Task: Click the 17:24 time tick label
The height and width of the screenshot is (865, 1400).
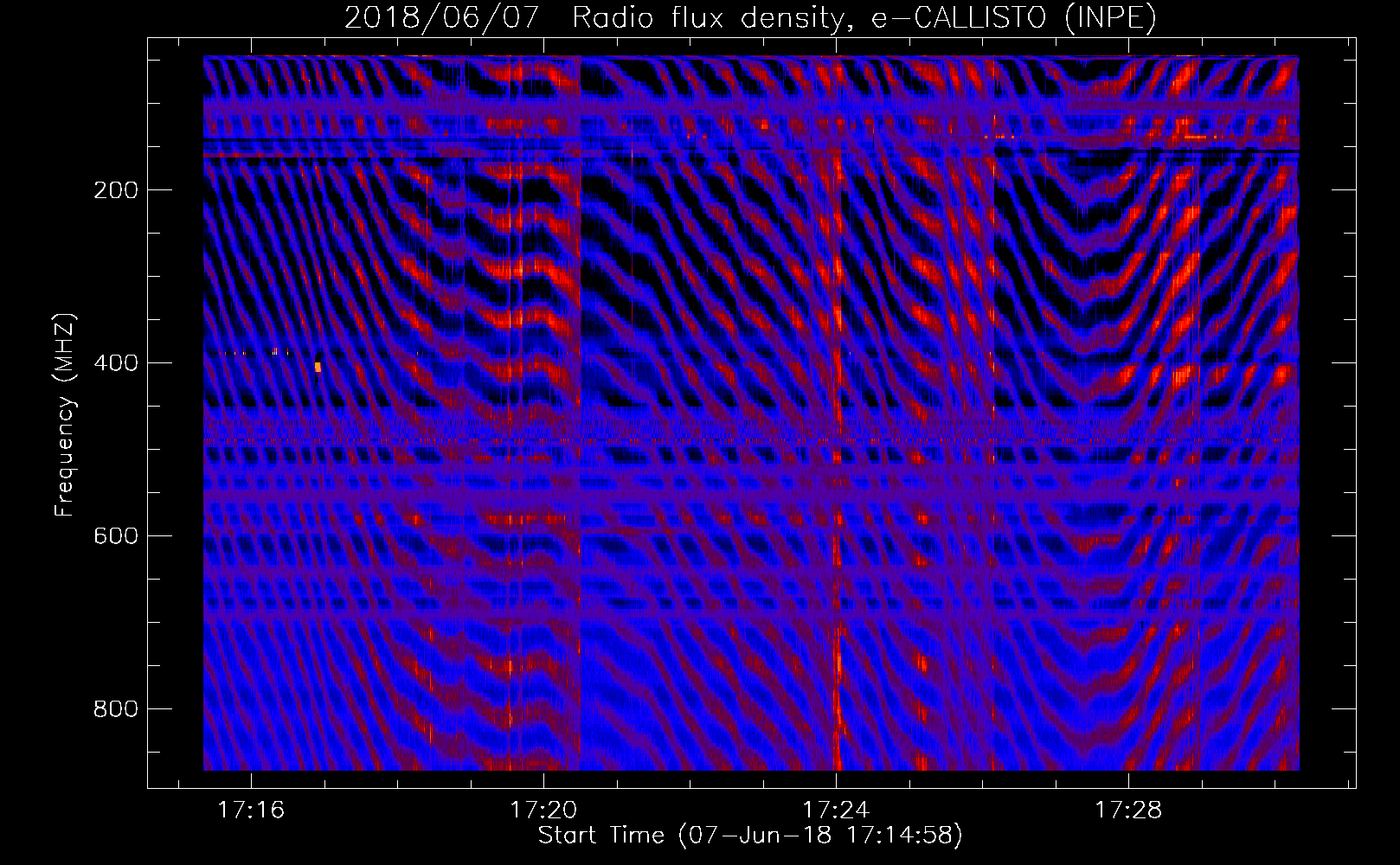Action: [x=836, y=811]
